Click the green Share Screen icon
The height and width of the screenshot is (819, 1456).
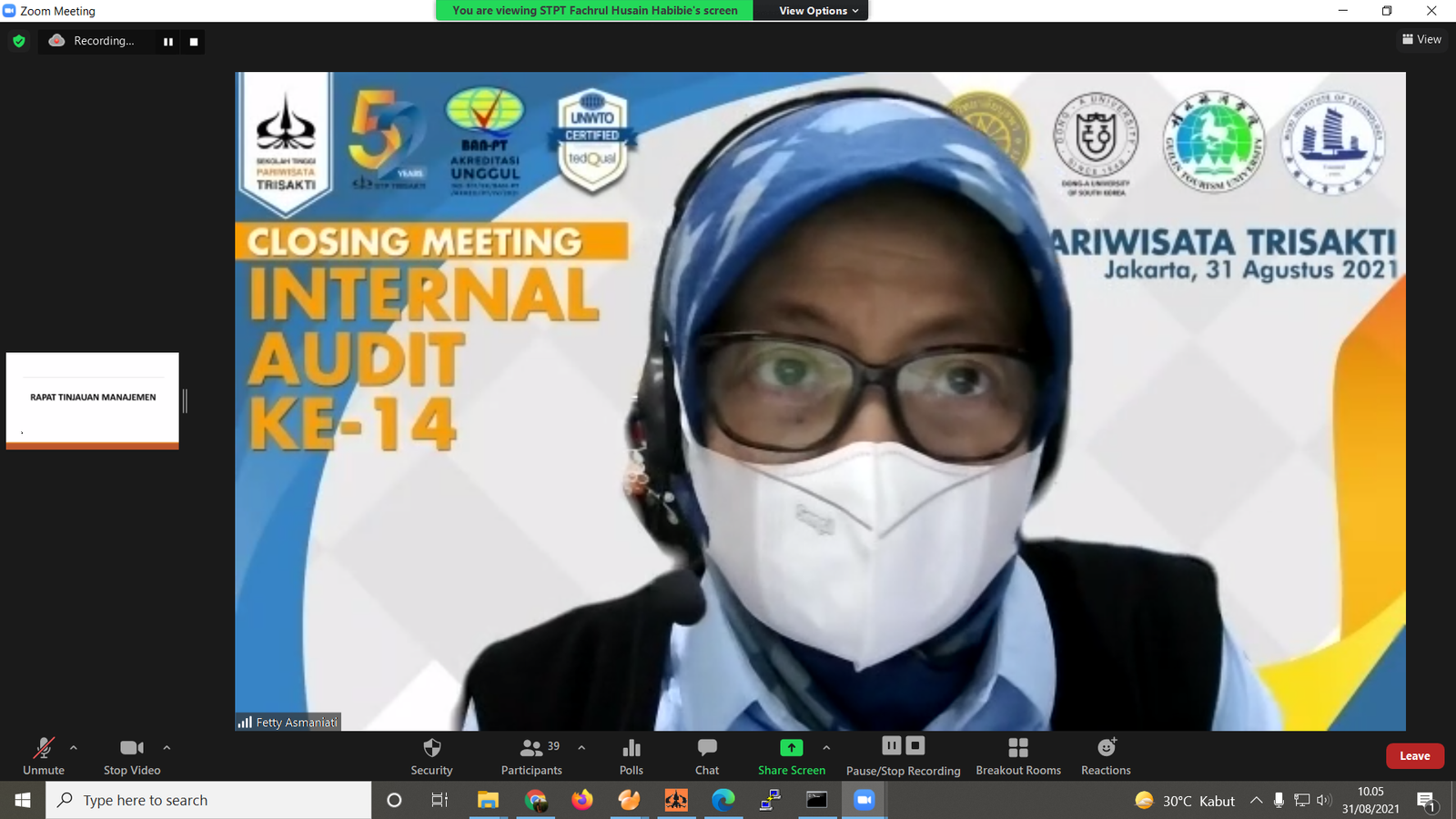[791, 748]
